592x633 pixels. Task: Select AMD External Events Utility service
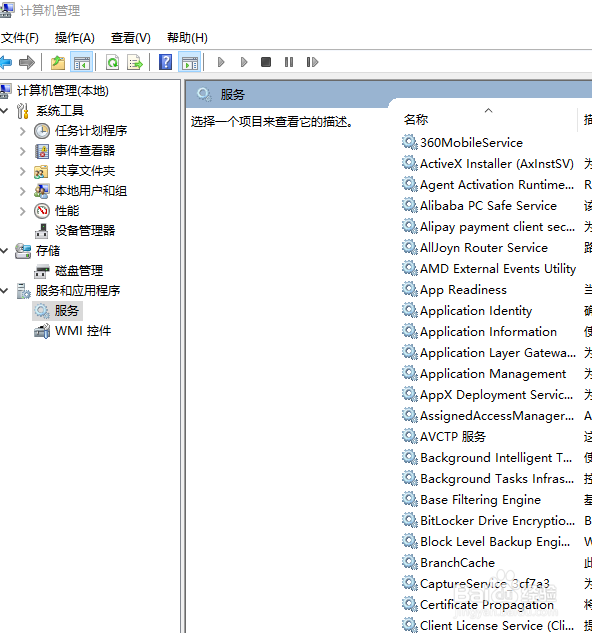click(x=498, y=268)
